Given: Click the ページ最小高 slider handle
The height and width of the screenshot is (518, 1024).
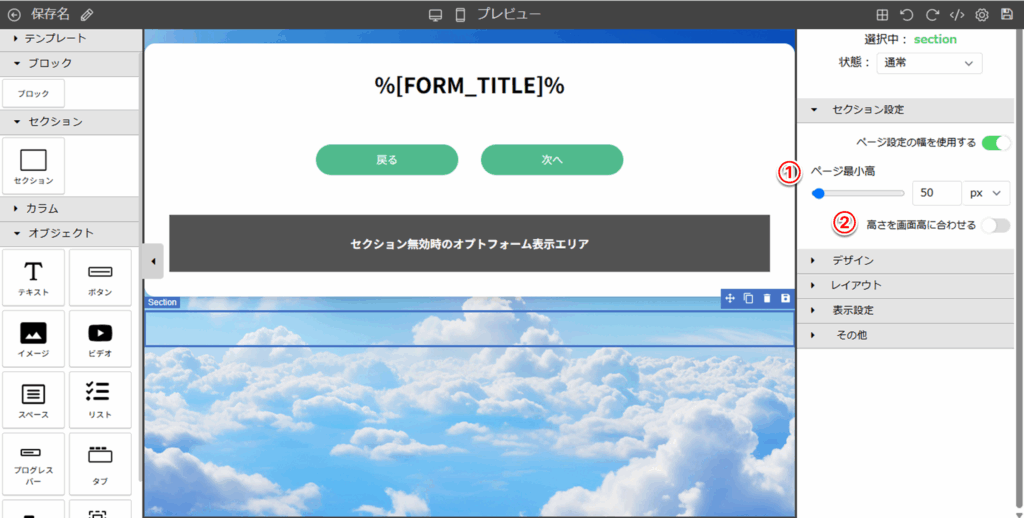Looking at the screenshot, I should tap(818, 193).
